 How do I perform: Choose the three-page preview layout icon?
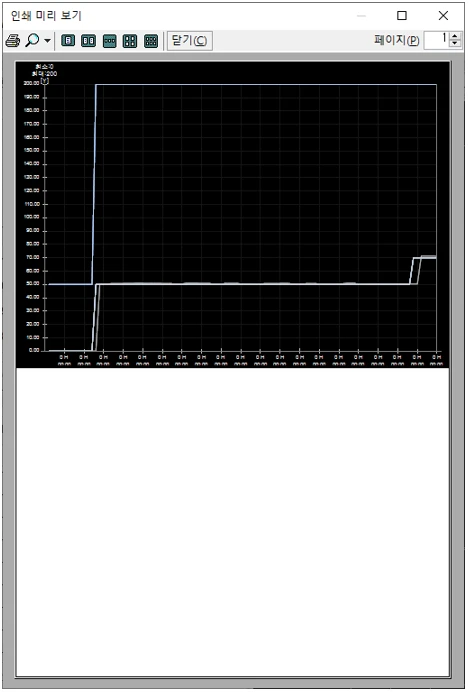(109, 41)
